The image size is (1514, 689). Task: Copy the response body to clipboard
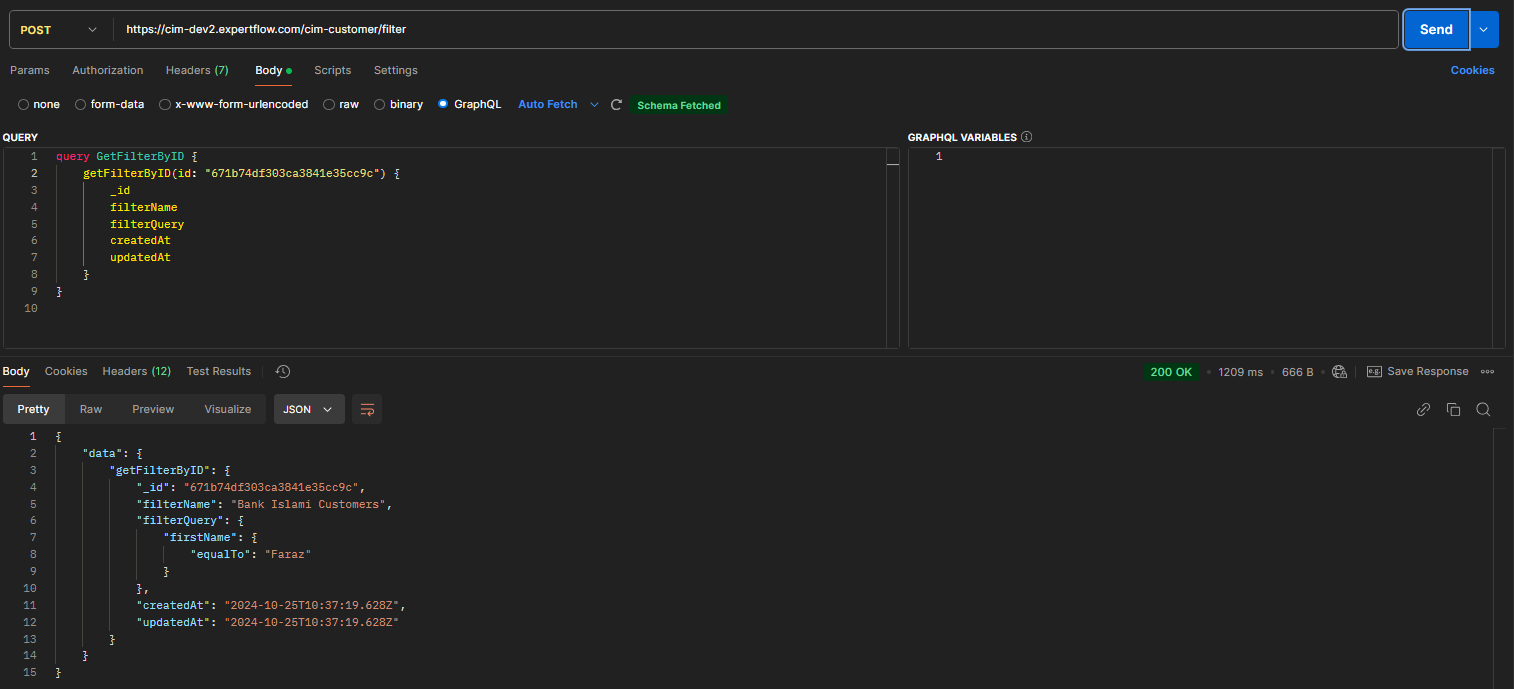1453,409
